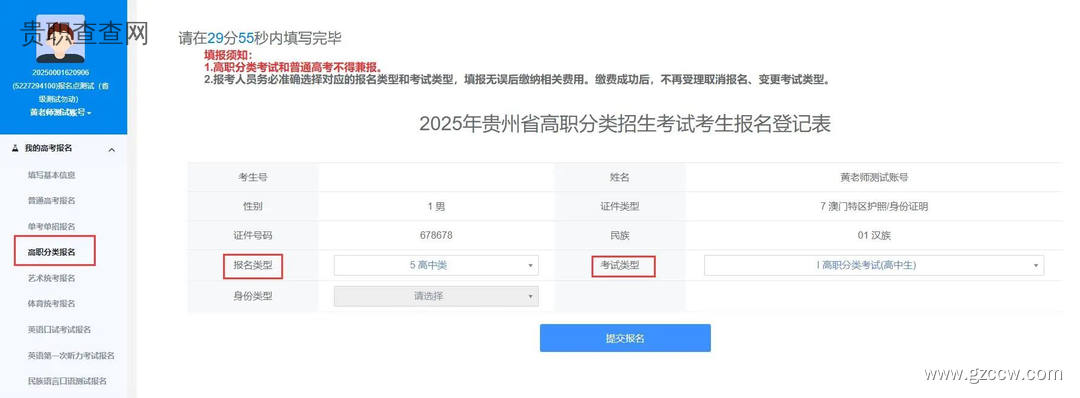
Task: Navigate to 艺术统考报名
Action: pyautogui.click(x=52, y=278)
